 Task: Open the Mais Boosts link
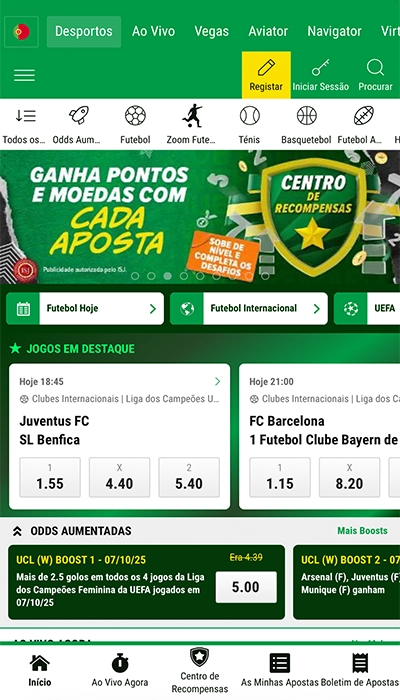click(362, 531)
